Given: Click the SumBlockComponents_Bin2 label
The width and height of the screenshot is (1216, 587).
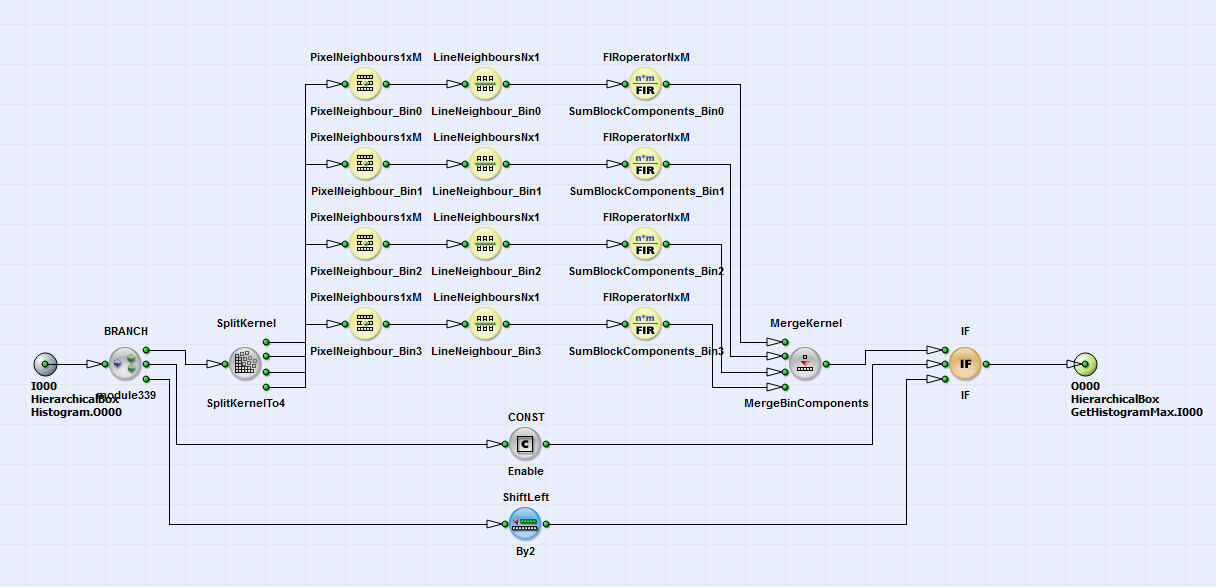Looking at the screenshot, I should (646, 271).
